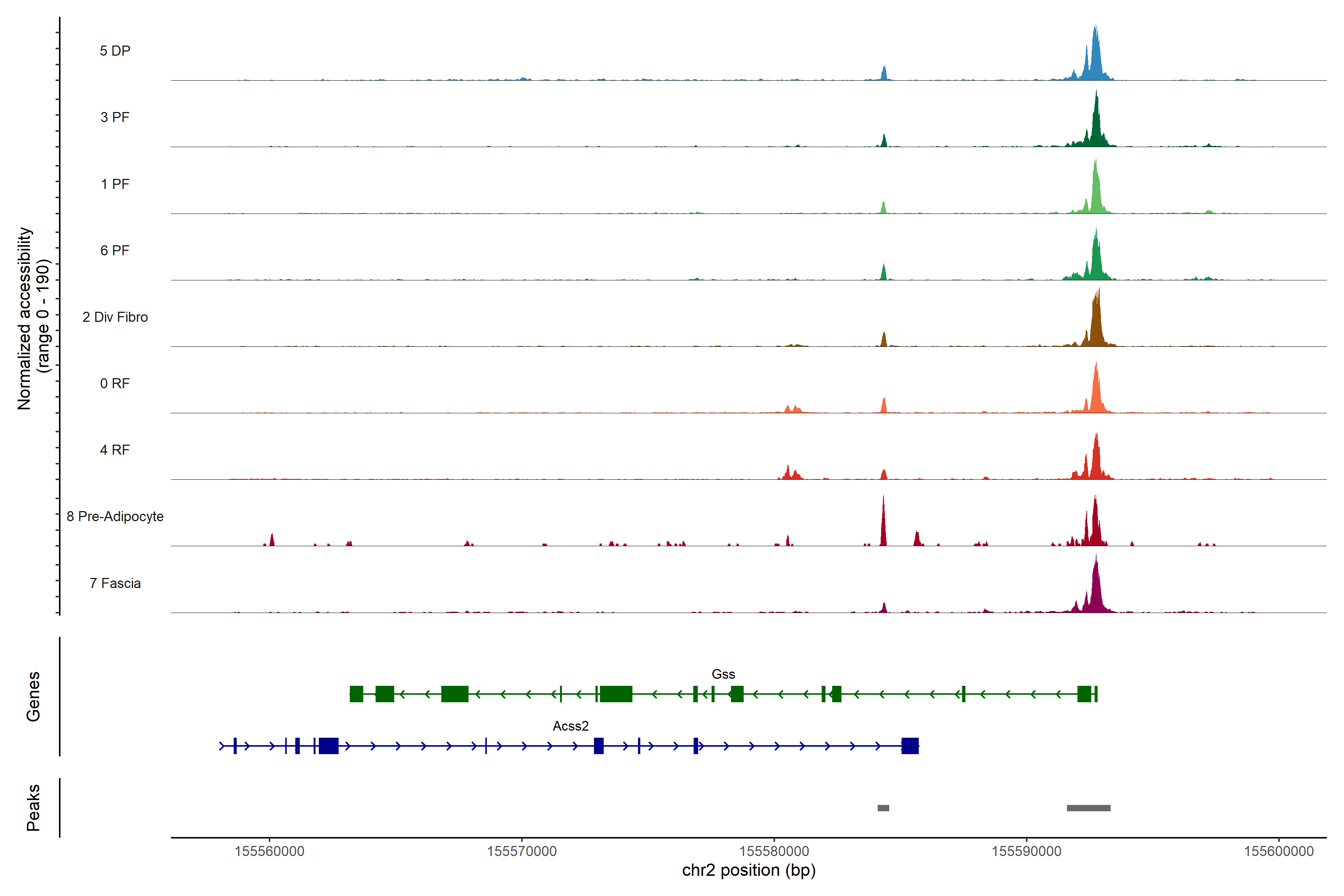Screen dimensions: 1344x896
Task: Click the Gss gene name label
Action: (723, 674)
